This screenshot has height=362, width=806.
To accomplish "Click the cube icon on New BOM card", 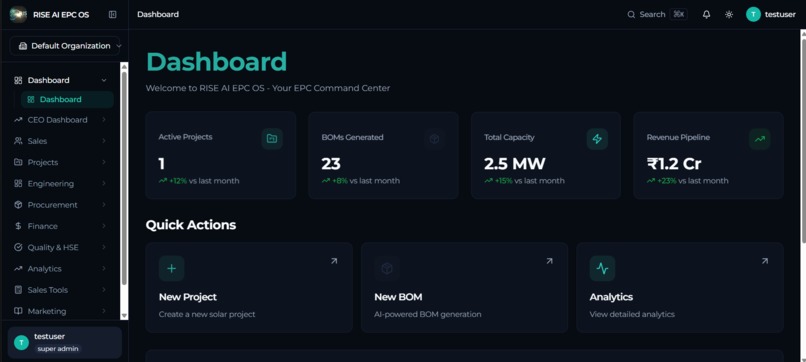I will (x=387, y=268).
